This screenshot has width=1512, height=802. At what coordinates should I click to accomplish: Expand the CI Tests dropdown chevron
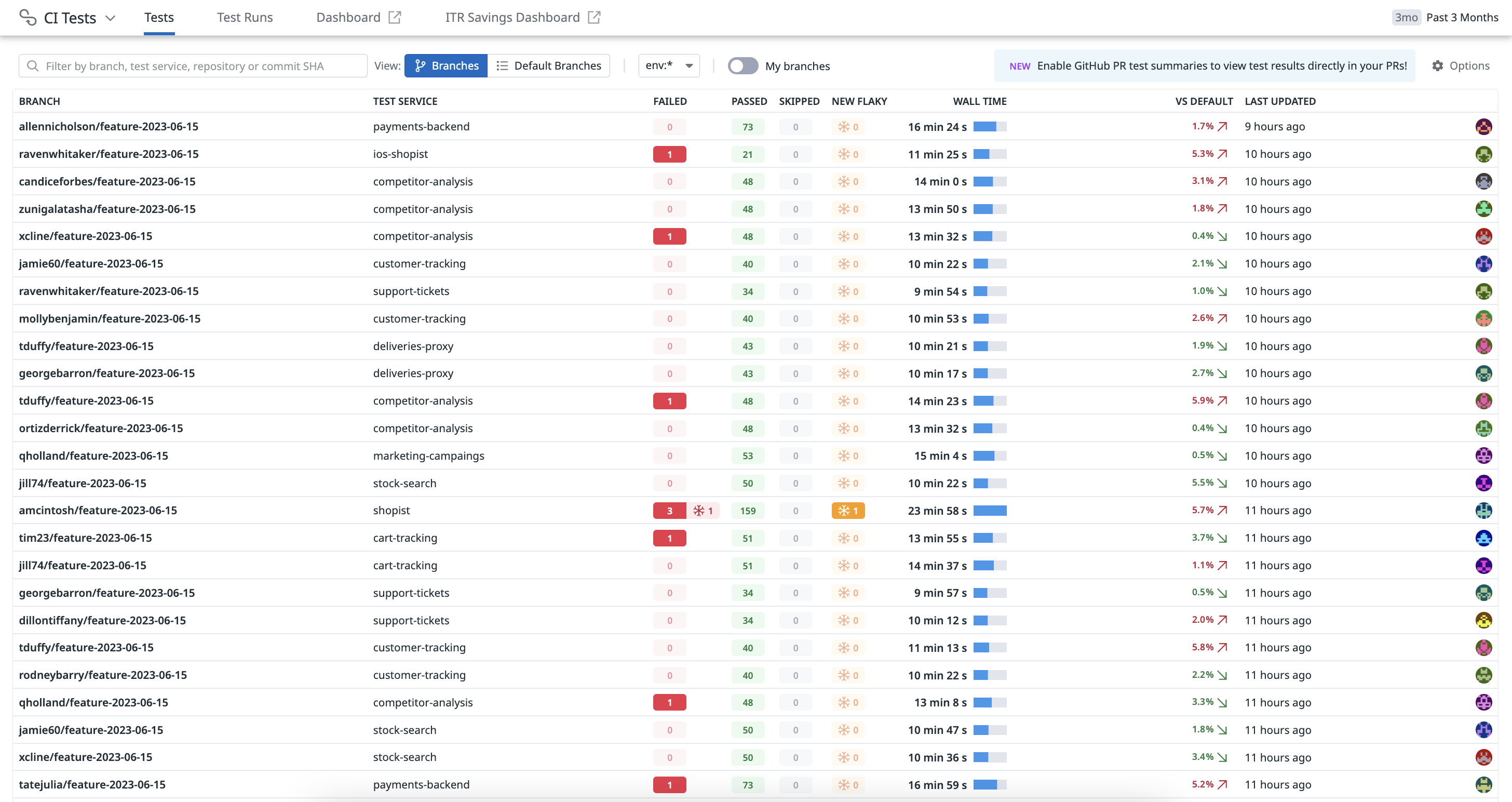click(x=111, y=18)
